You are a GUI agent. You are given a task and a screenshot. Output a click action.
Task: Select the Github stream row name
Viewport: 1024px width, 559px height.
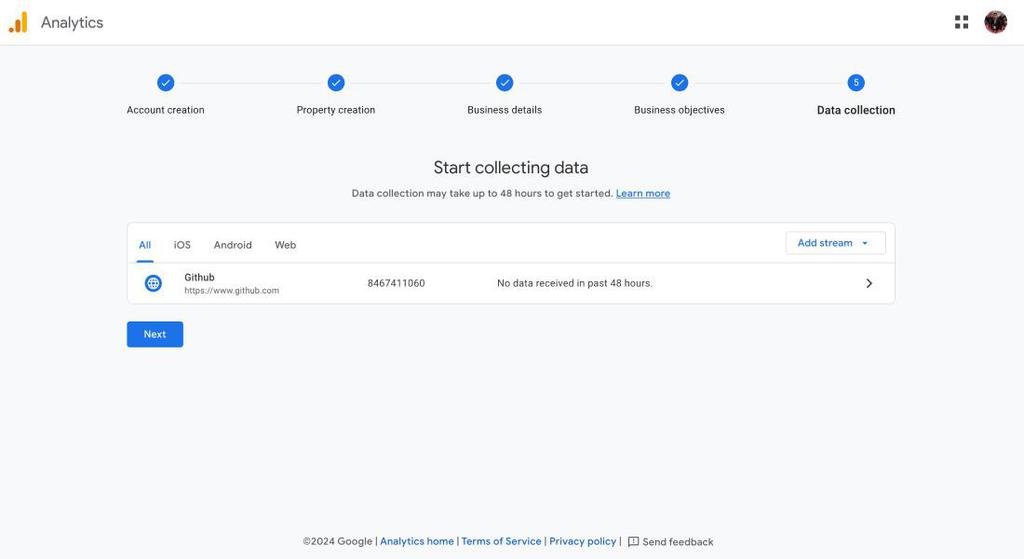(x=199, y=277)
